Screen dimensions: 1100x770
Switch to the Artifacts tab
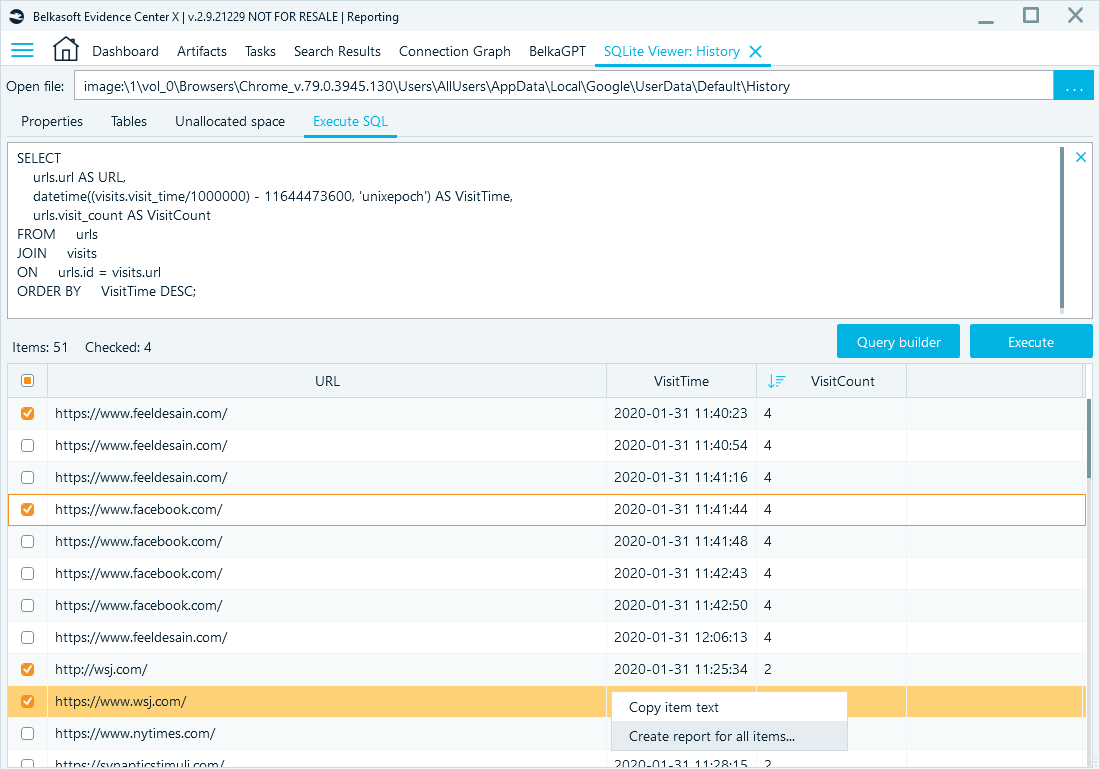[x=201, y=50]
